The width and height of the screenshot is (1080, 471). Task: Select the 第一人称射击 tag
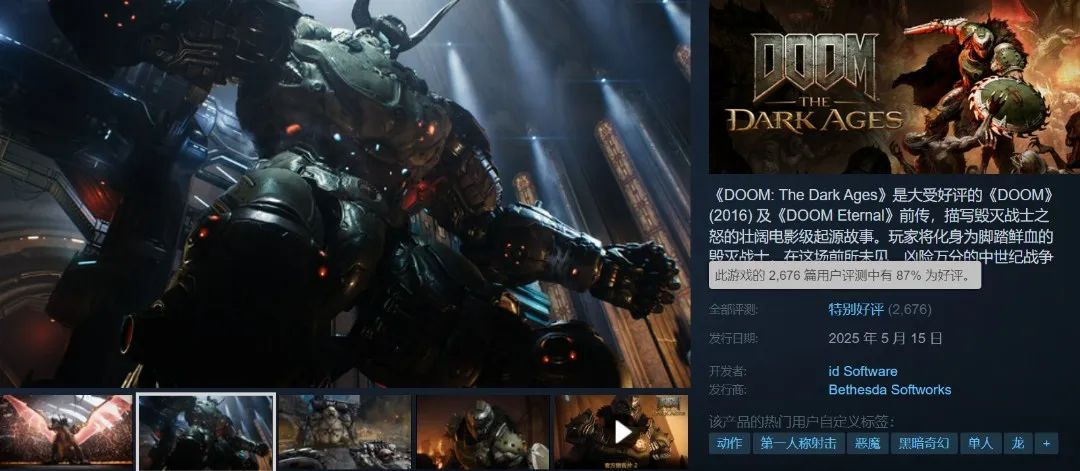(x=798, y=443)
